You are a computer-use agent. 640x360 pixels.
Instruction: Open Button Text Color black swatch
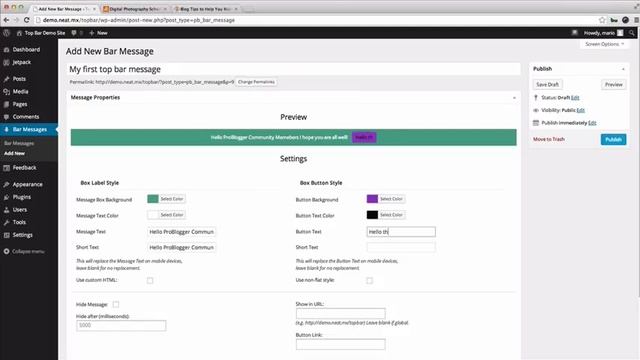click(x=372, y=215)
